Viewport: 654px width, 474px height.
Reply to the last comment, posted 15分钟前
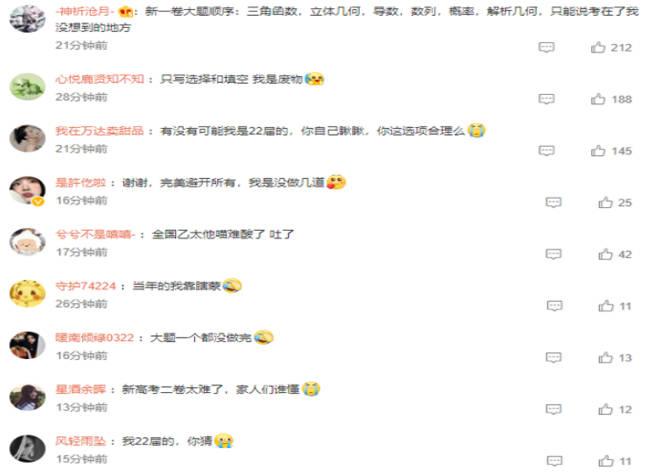554,461
